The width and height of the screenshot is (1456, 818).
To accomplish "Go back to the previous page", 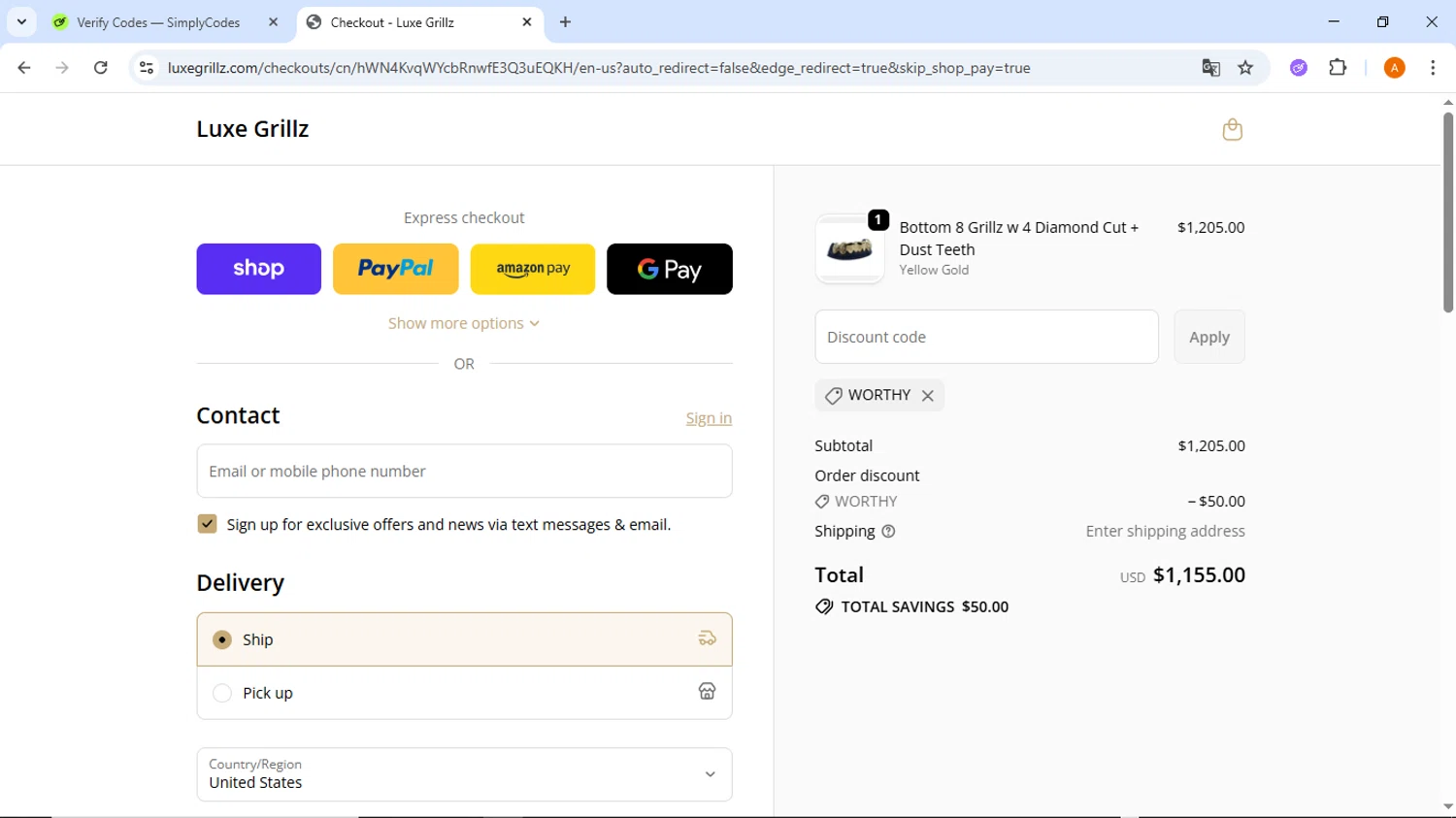I will pos(24,68).
